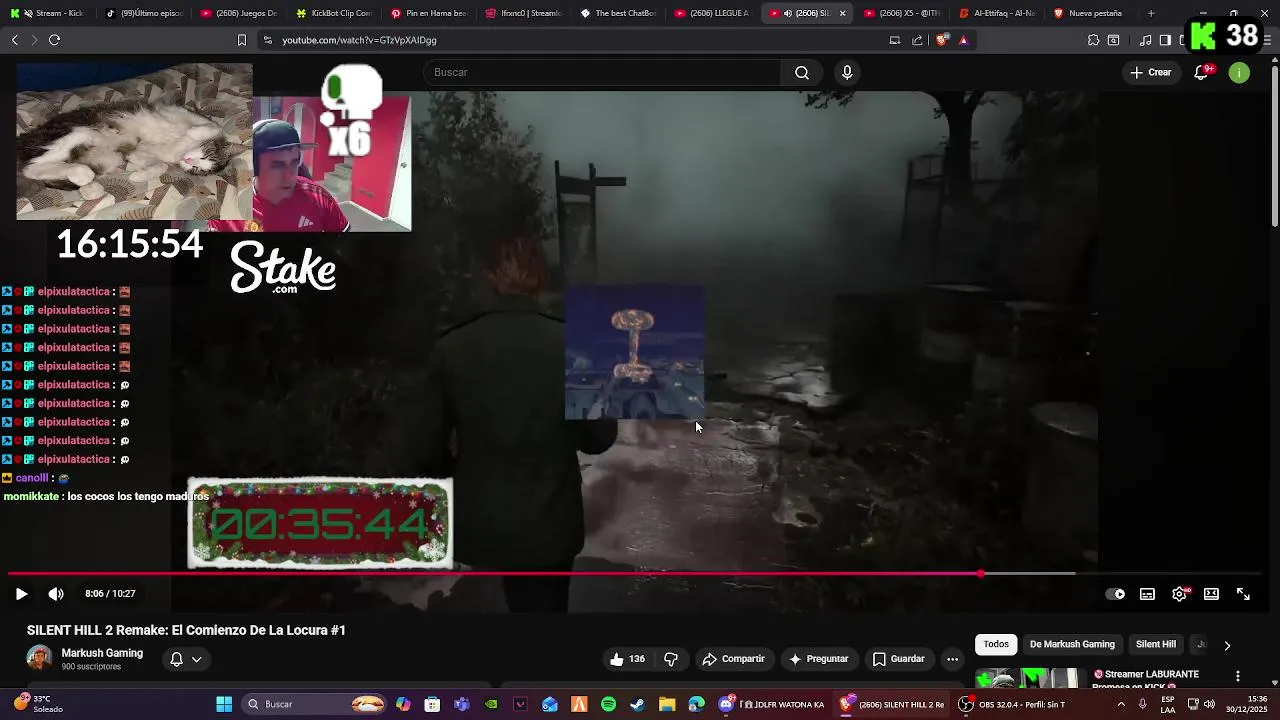The image size is (1280, 720).
Task: Click the YouTube Buscar search field
Action: tap(603, 72)
